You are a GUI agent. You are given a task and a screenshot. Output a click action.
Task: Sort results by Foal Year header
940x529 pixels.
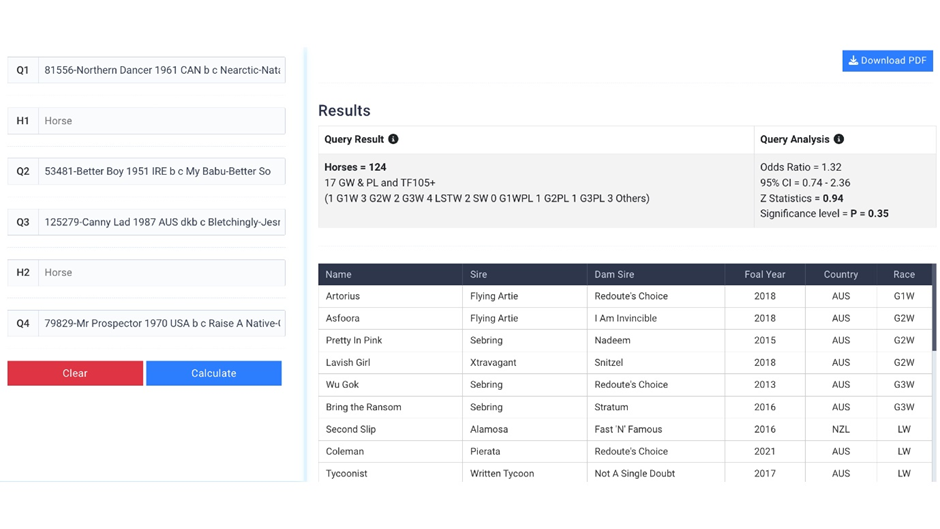click(764, 274)
